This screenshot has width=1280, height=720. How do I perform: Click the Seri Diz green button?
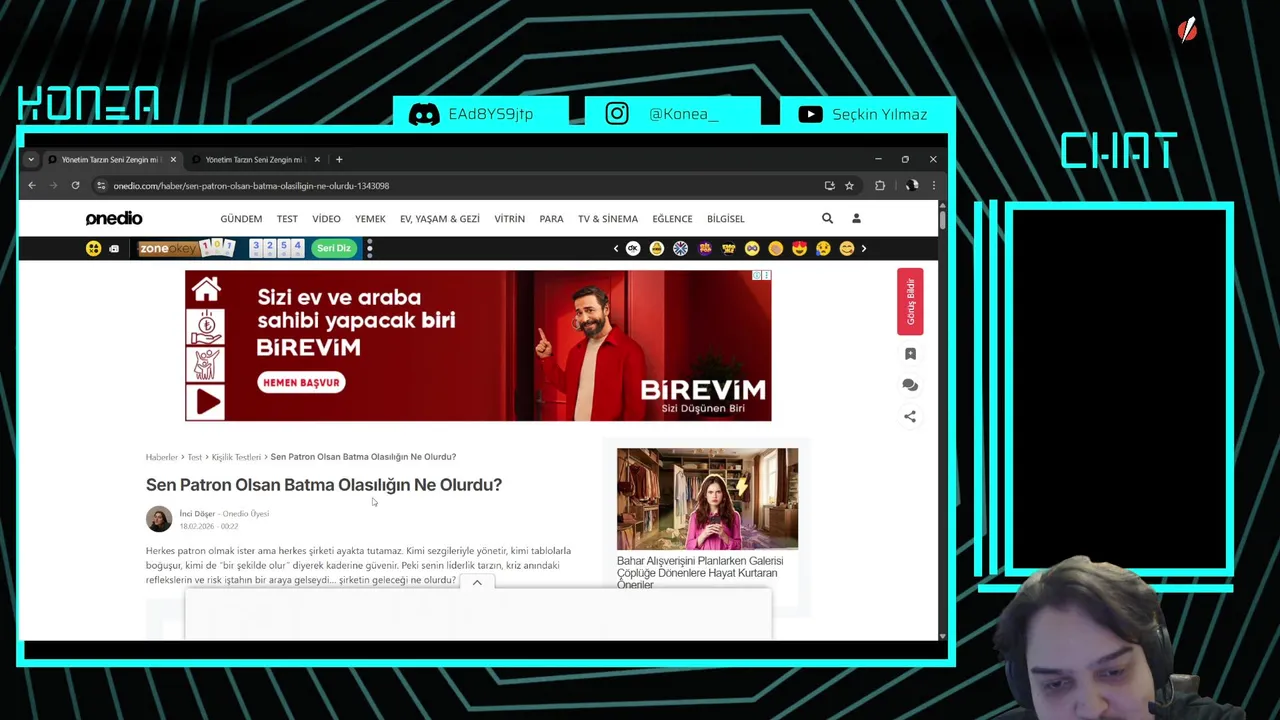(x=334, y=248)
